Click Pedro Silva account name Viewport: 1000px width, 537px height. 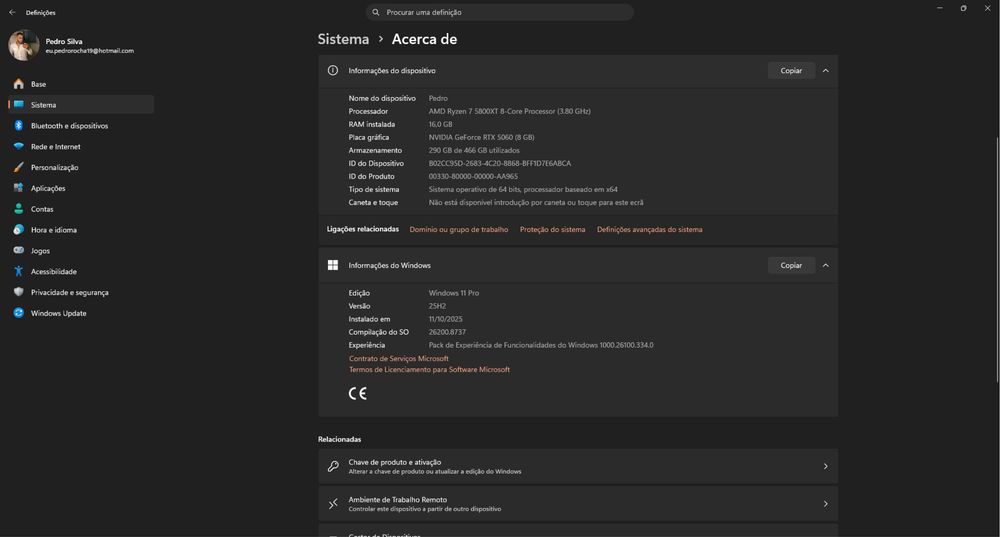[64, 41]
